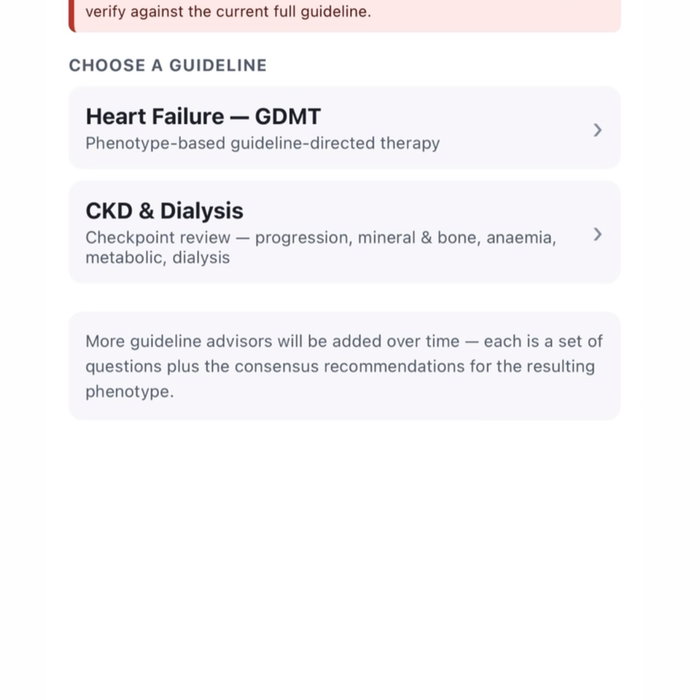The width and height of the screenshot is (700, 700).
Task: Click the 'metabolic, dialysis' line in CKD card
Action: tap(158, 258)
